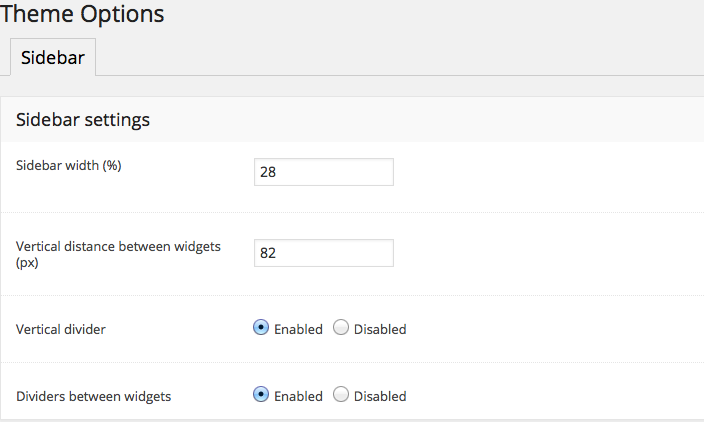Click the "Vertical divider" setting label
The width and height of the screenshot is (704, 422).
[x=61, y=329]
